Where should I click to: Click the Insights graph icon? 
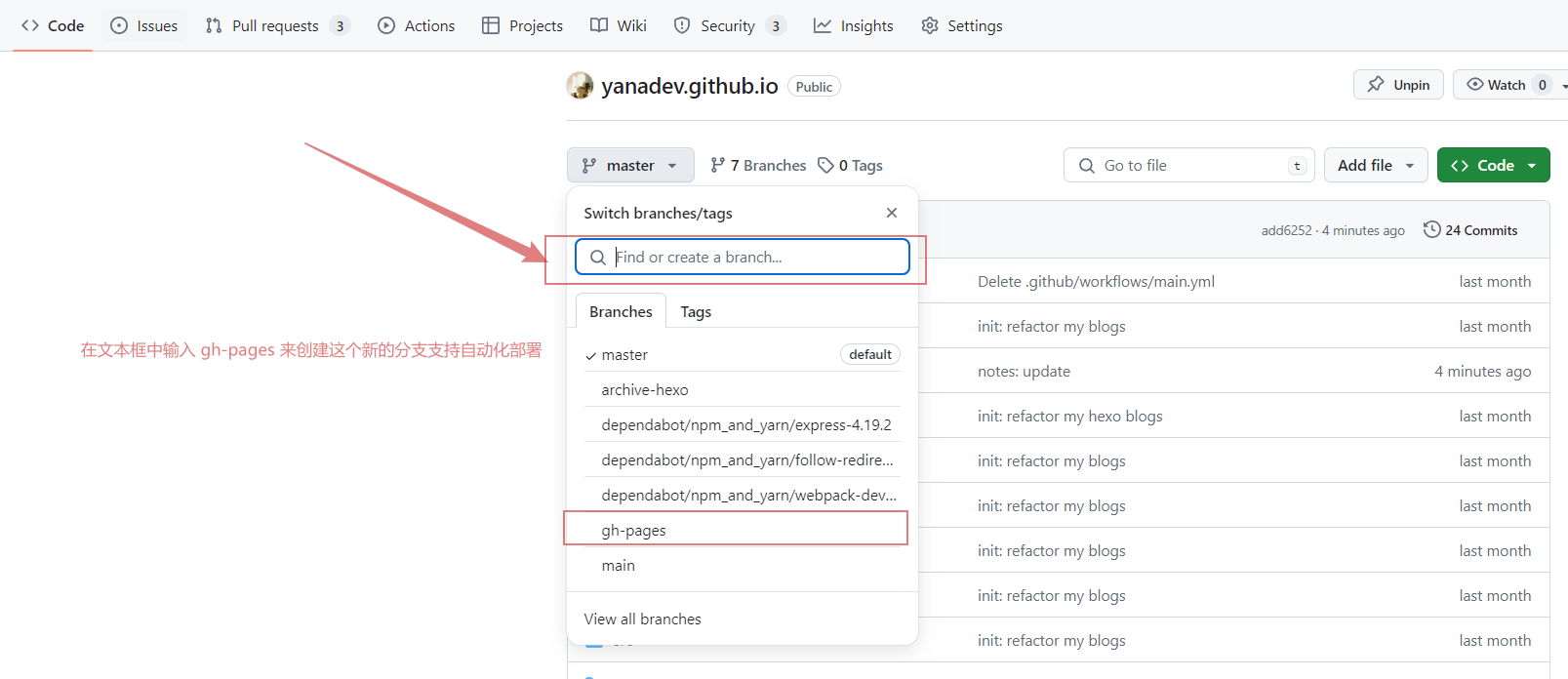tap(823, 25)
